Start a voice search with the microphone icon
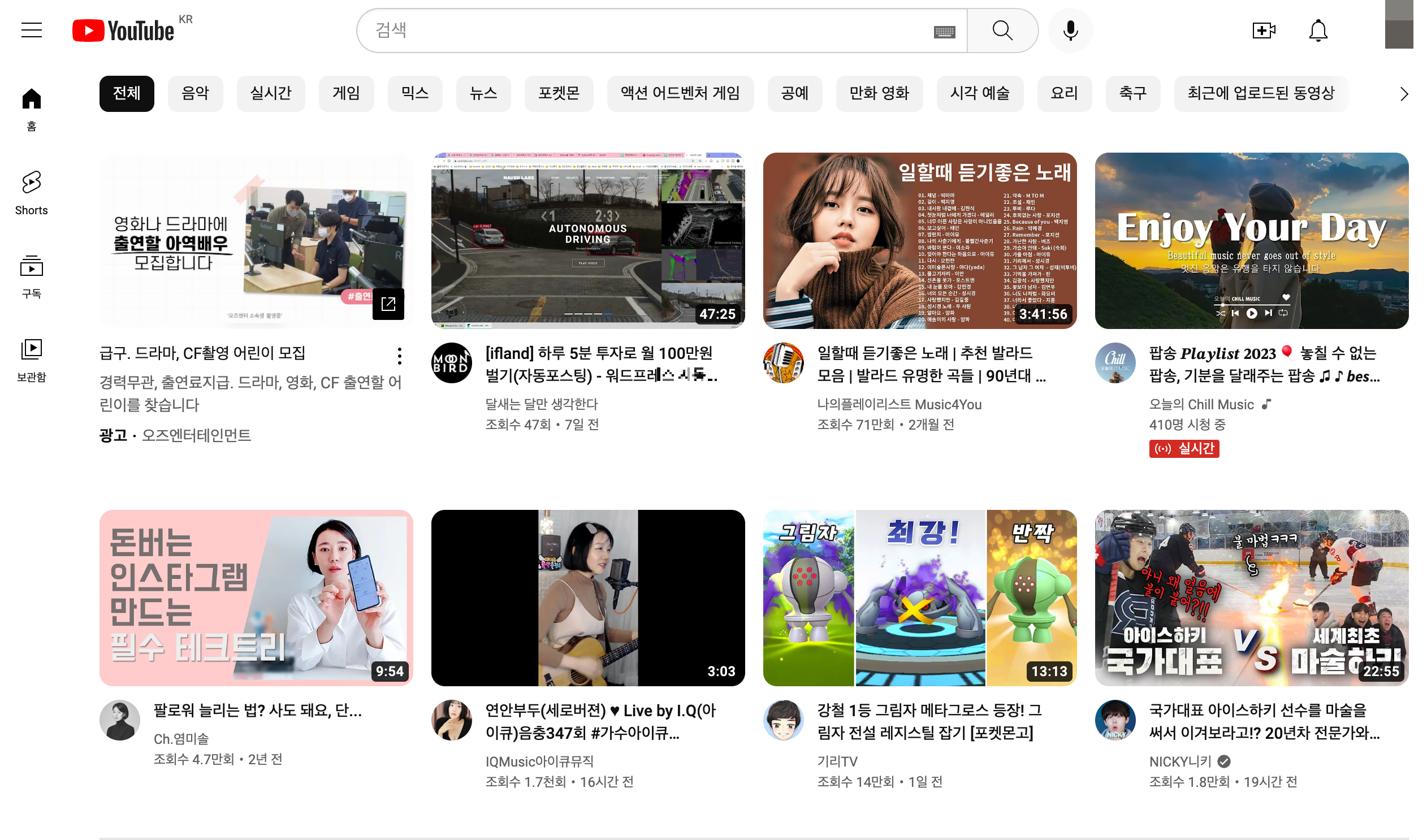This screenshot has height=840, width=1427. click(1070, 30)
